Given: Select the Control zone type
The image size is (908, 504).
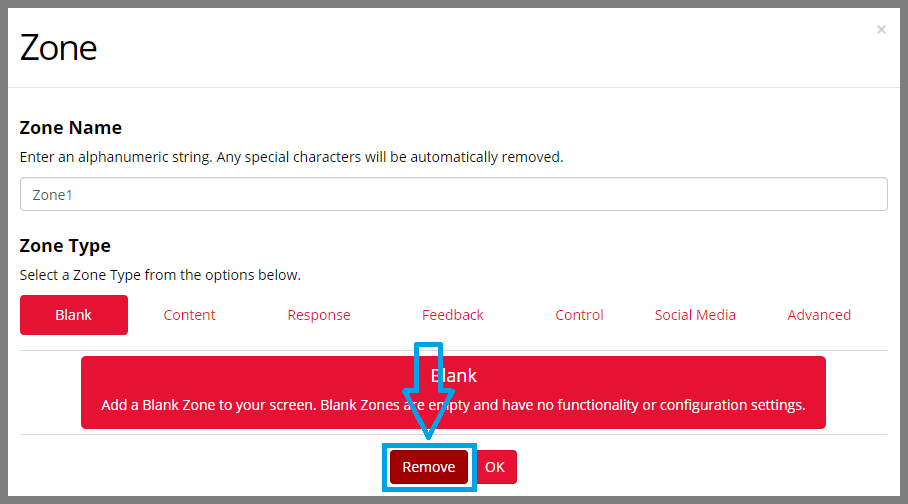Looking at the screenshot, I should coord(579,315).
